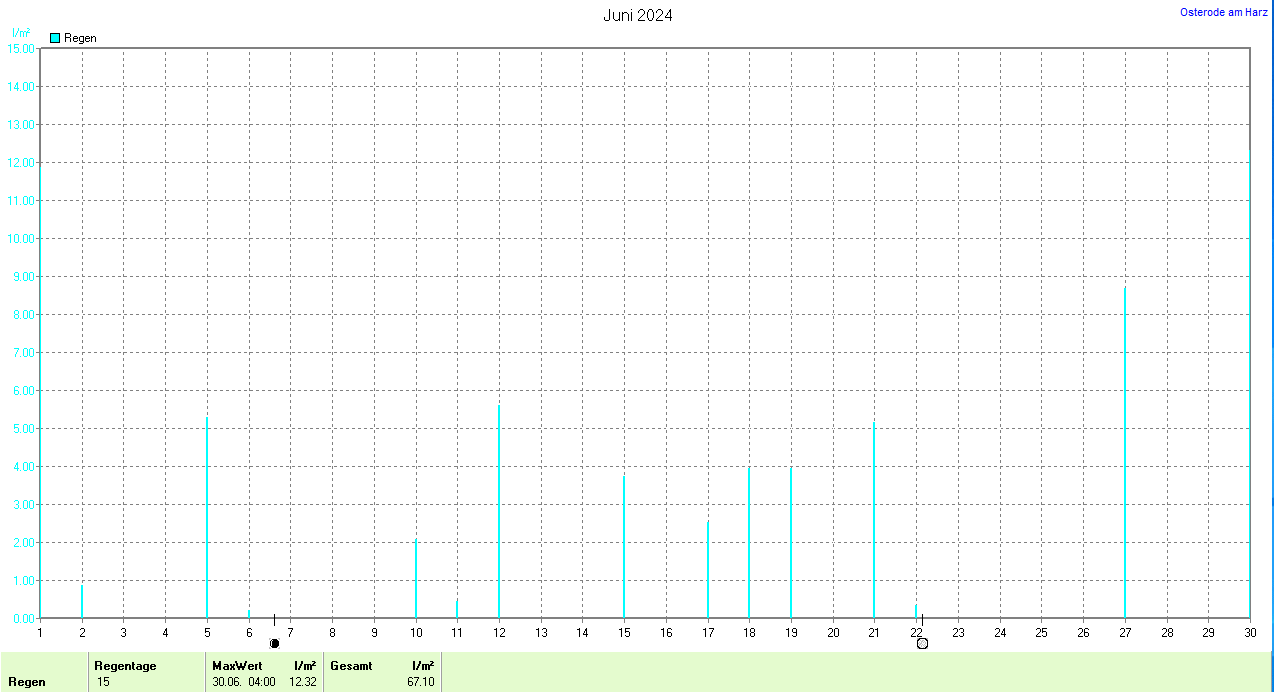Click the 15.00 label on y-axis
Screen dimensions: 1274x692
[x=20, y=49]
